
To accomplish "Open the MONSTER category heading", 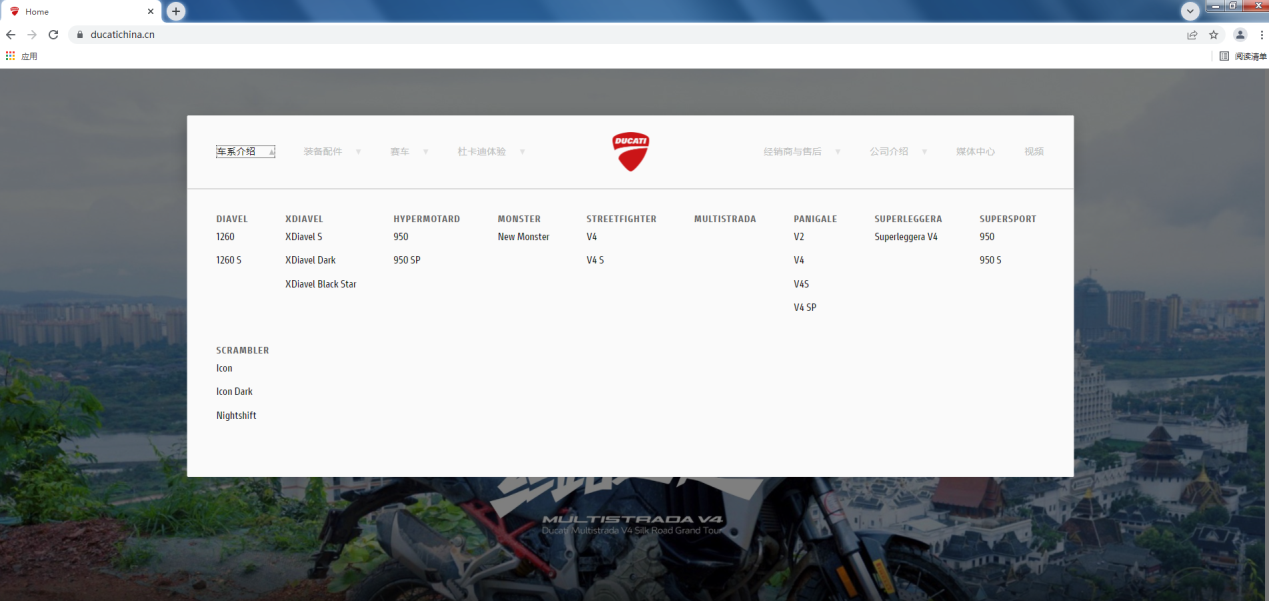I will coord(519,219).
